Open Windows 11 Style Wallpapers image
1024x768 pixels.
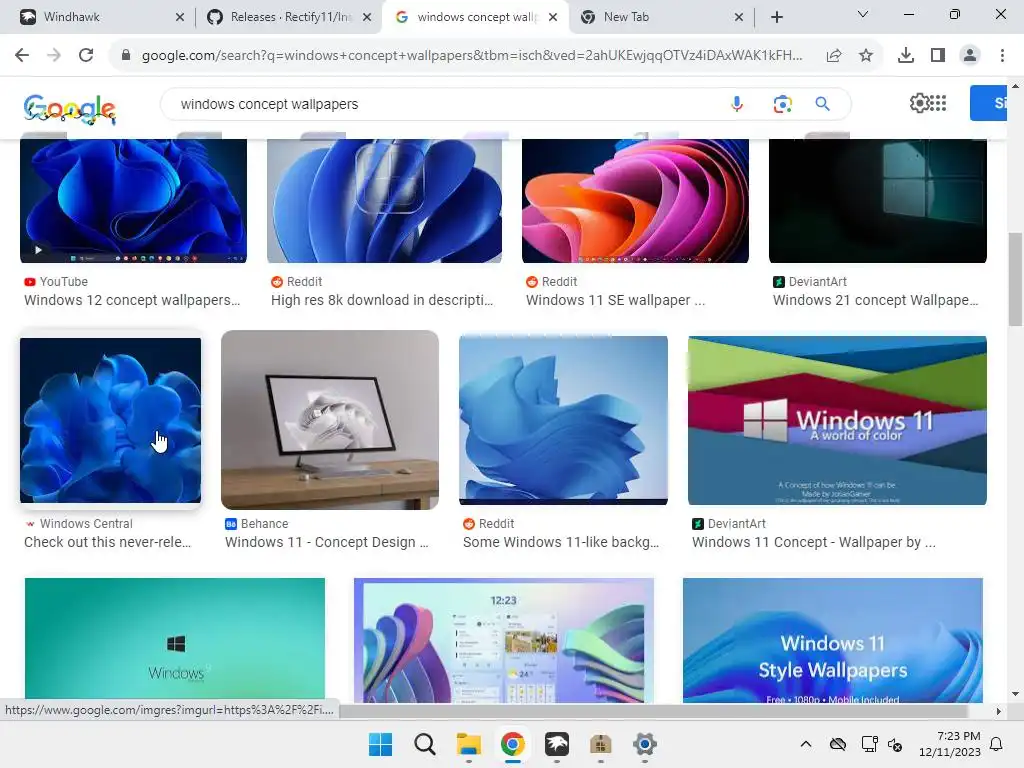coord(833,640)
